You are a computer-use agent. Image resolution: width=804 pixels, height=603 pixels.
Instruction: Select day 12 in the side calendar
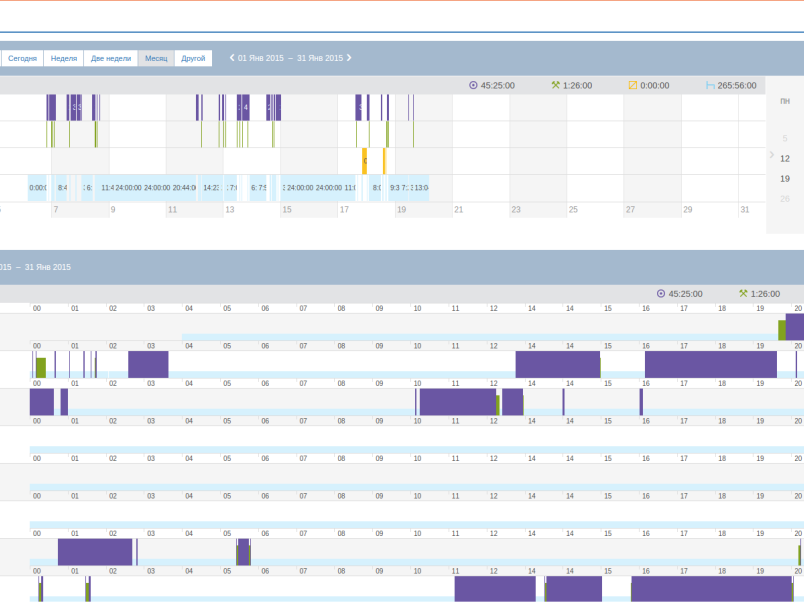tap(785, 158)
